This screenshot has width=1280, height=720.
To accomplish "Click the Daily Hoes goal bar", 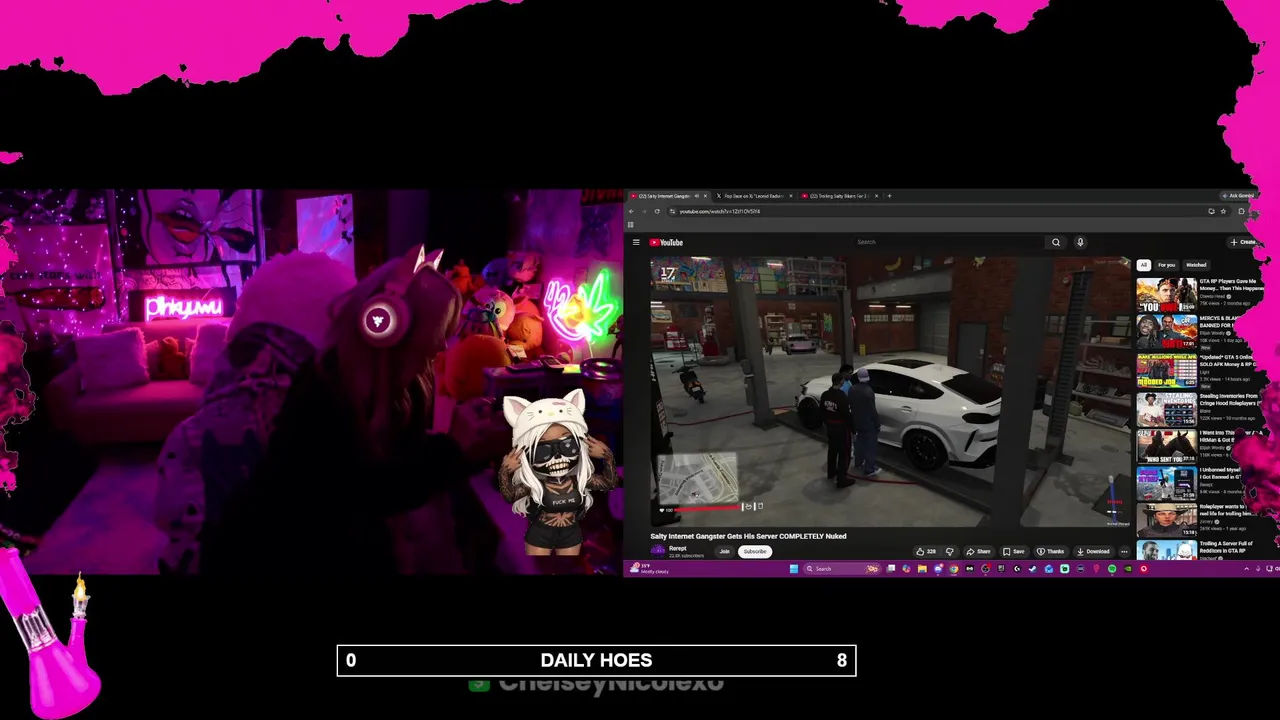I will (x=596, y=660).
